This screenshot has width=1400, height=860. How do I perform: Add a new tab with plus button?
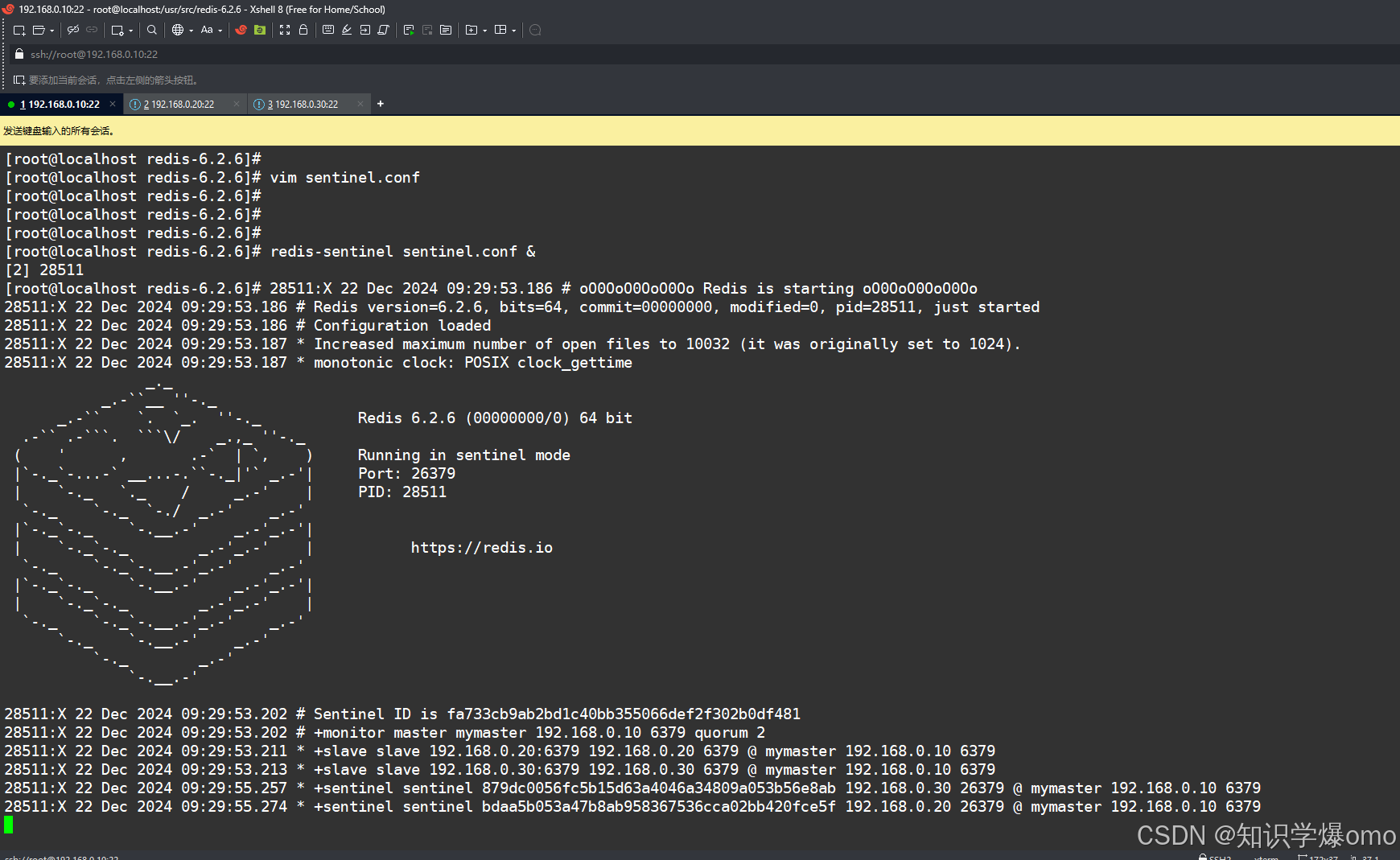coord(381,104)
